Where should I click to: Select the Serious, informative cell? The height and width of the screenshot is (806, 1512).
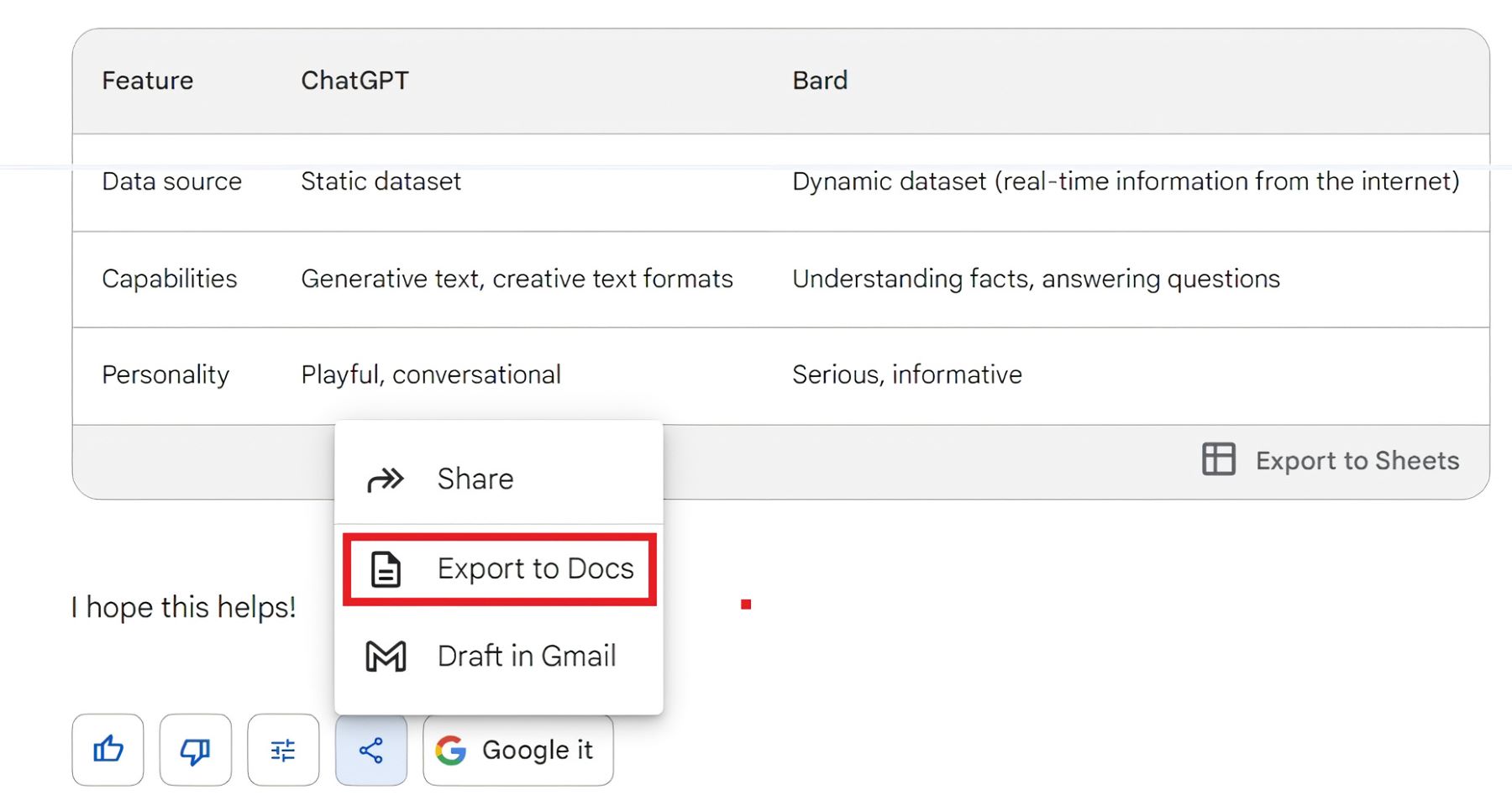[x=907, y=374]
